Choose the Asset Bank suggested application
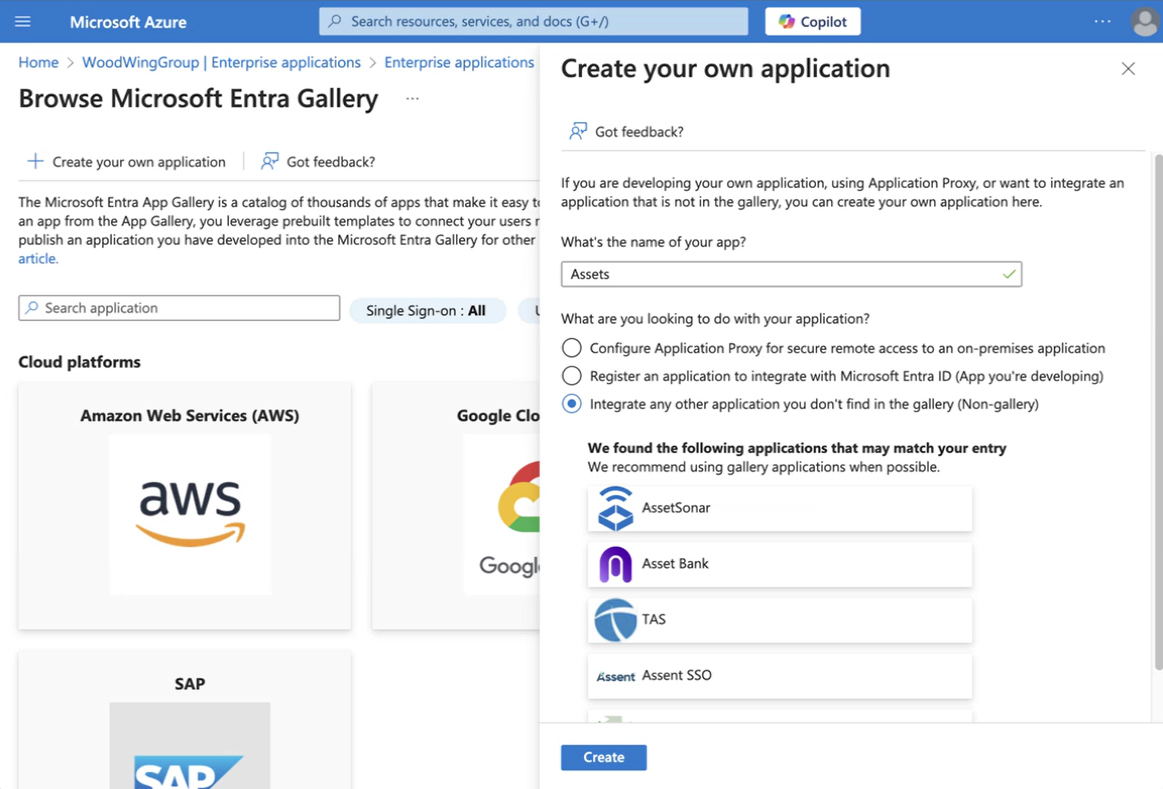The width and height of the screenshot is (1163, 789). tap(780, 564)
